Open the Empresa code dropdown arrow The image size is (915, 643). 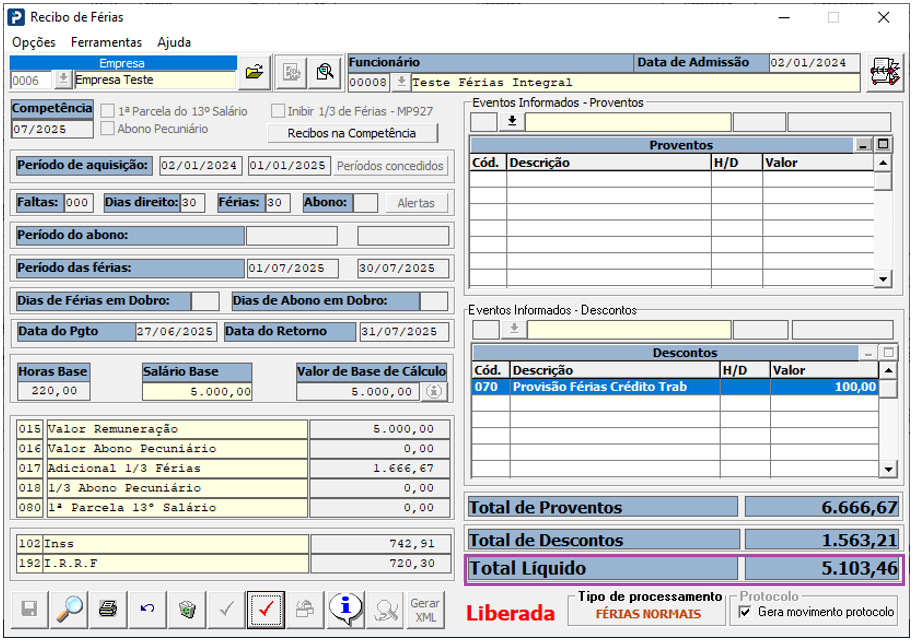63,80
